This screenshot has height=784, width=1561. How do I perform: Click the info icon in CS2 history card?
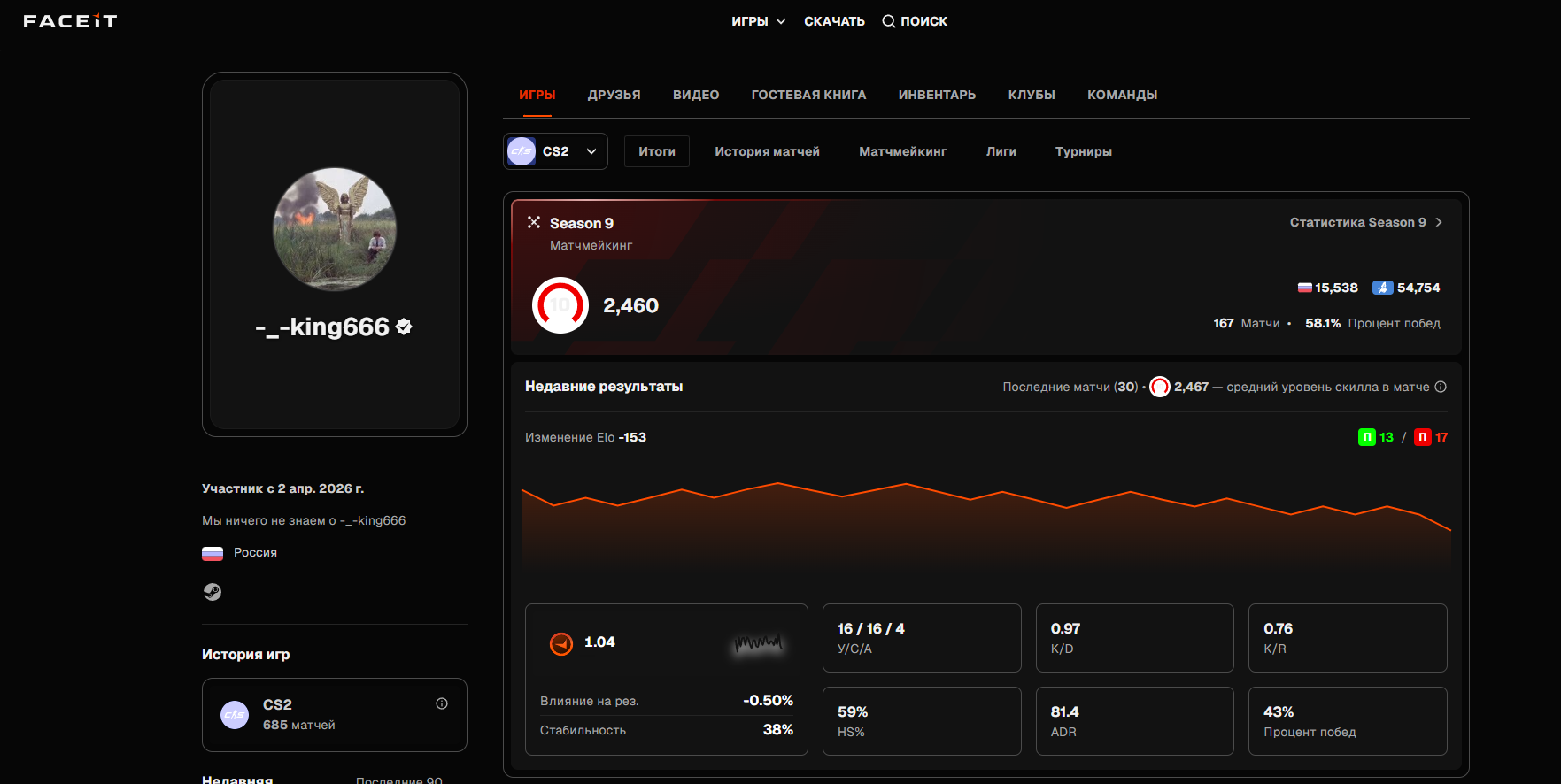point(442,703)
